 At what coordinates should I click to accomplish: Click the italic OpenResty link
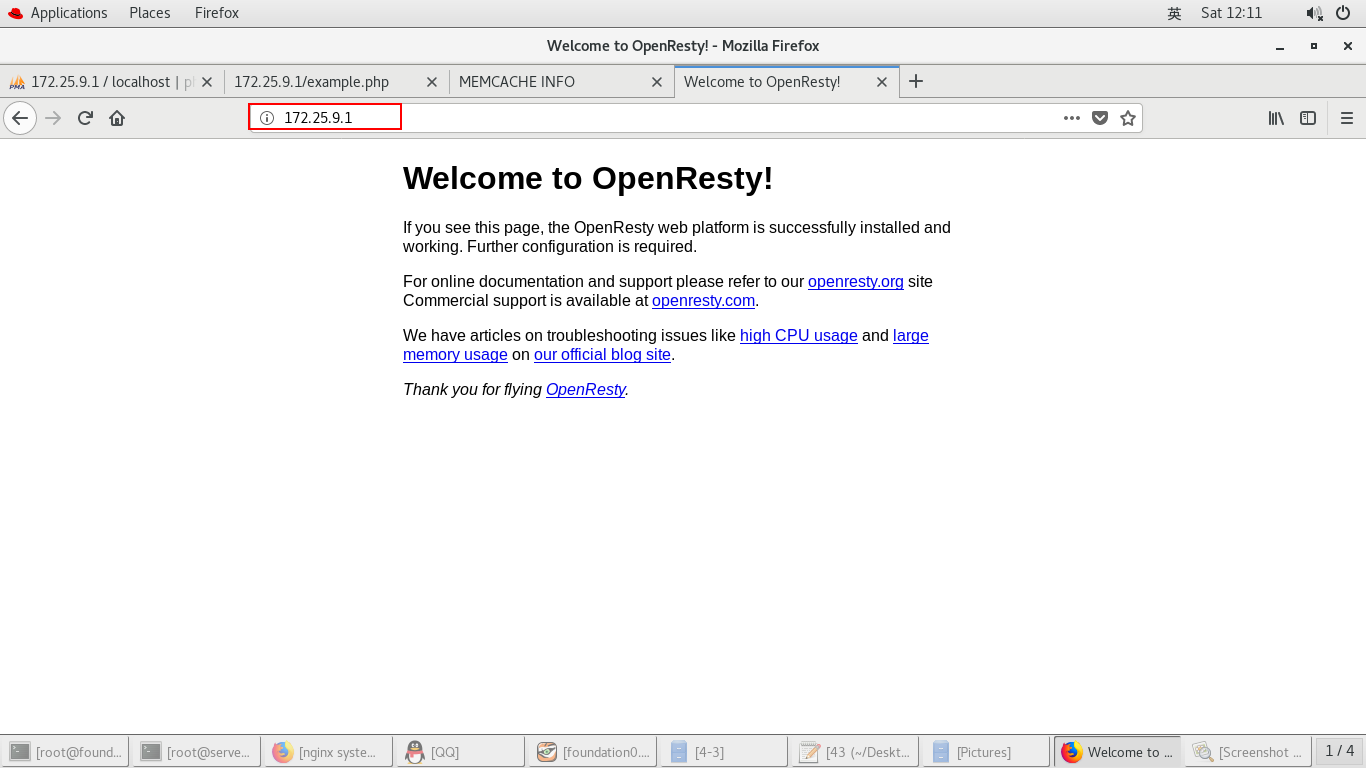pyautogui.click(x=586, y=390)
